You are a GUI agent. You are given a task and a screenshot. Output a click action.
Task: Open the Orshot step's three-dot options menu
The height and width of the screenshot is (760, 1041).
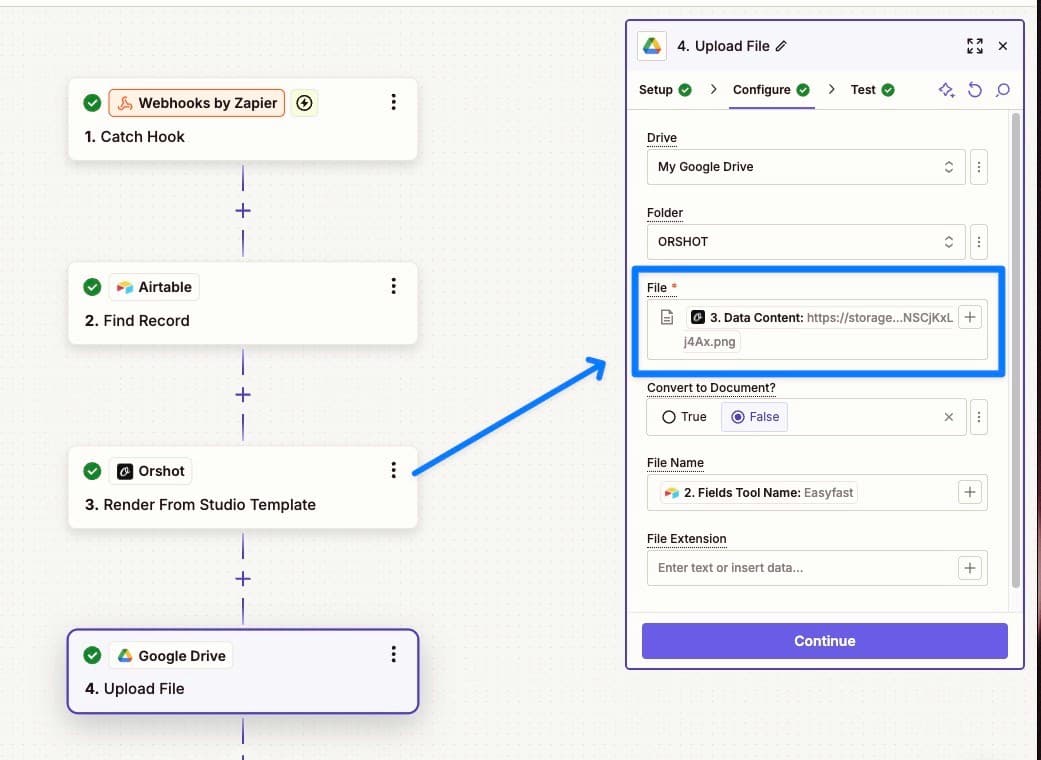[x=394, y=471]
